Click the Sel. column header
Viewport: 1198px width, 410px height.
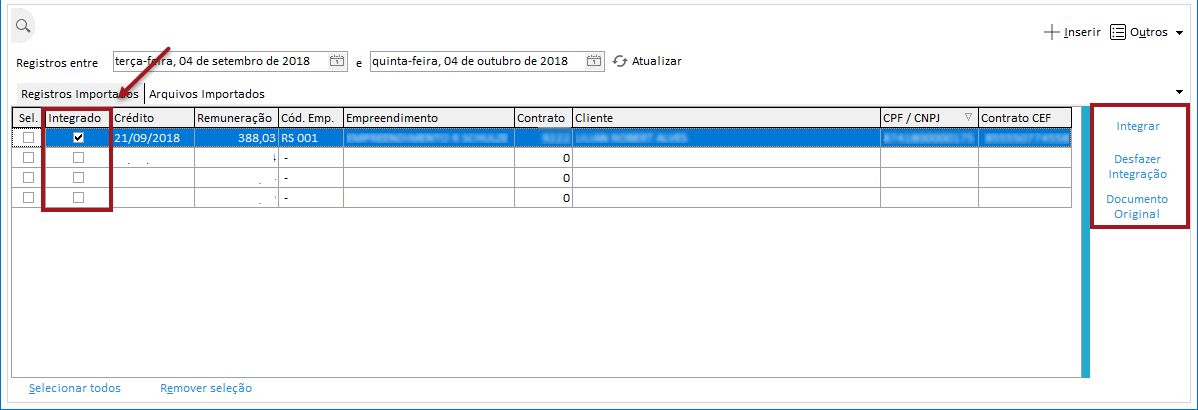(x=28, y=118)
